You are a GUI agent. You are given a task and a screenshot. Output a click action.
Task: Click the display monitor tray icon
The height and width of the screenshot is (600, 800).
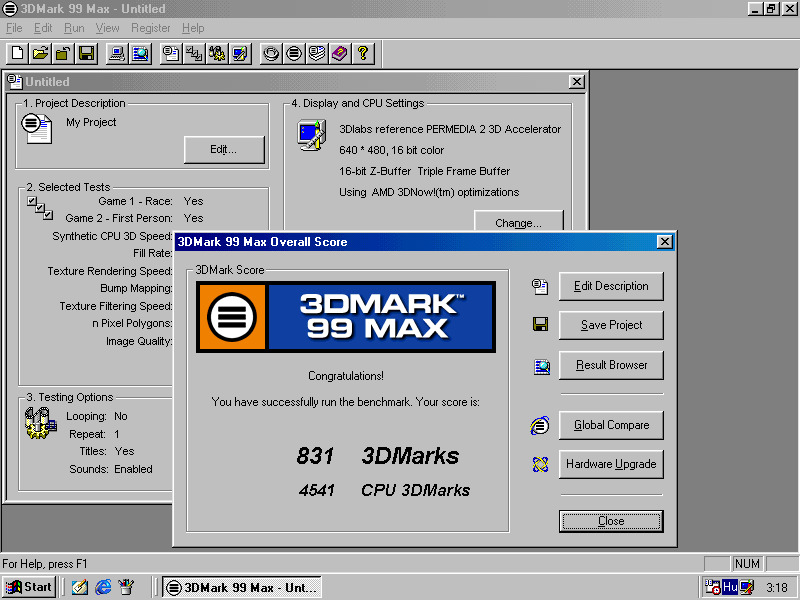pos(746,587)
